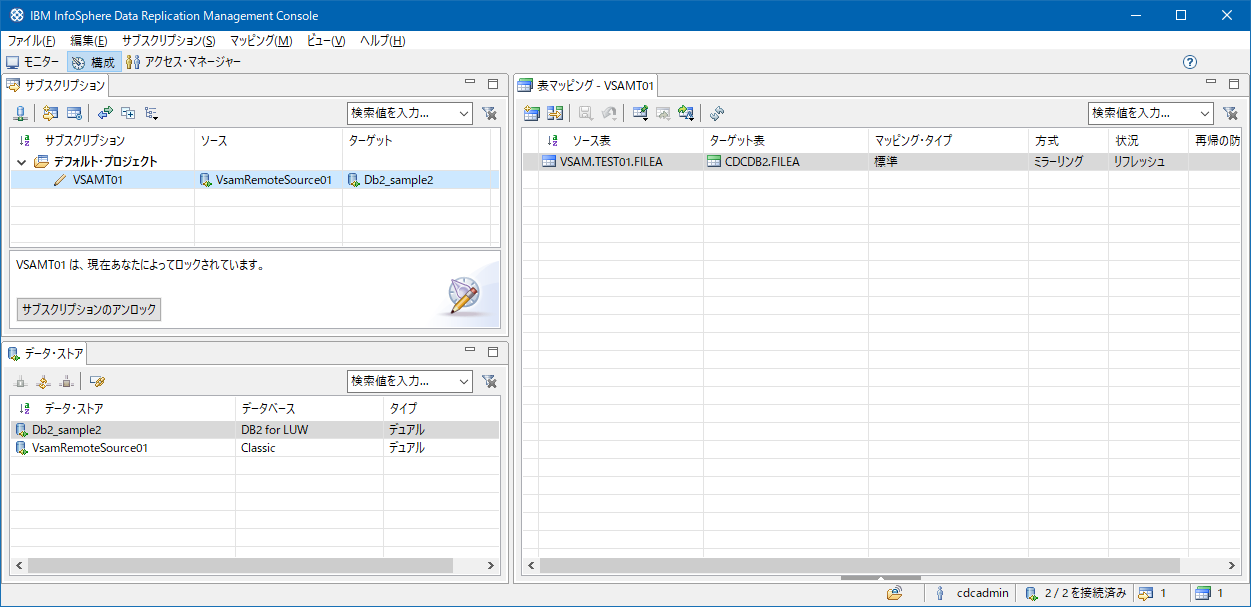Open help via the question mark icon

tap(1190, 62)
